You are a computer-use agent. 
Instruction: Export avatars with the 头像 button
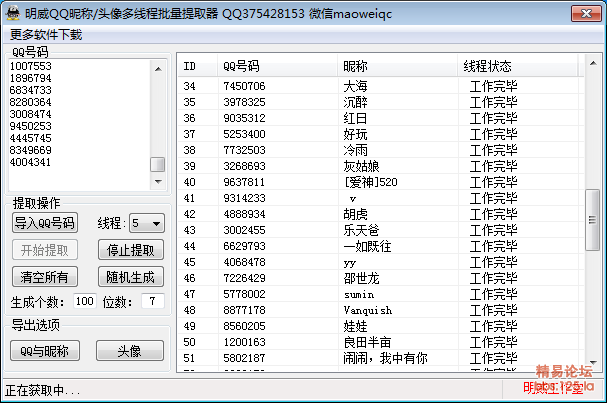point(130,351)
